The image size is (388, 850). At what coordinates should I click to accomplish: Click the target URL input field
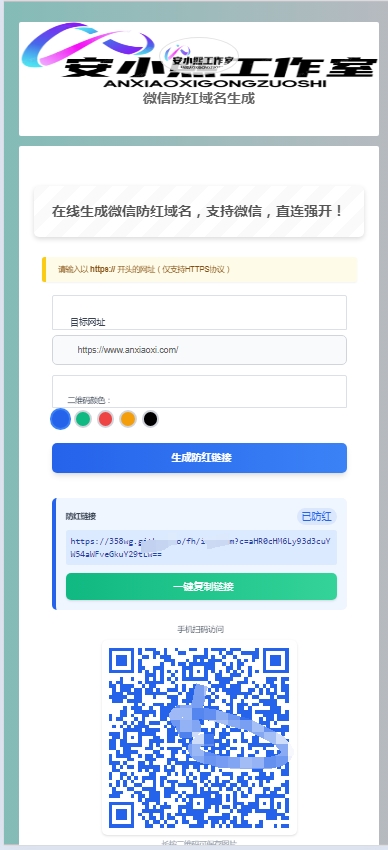199,350
